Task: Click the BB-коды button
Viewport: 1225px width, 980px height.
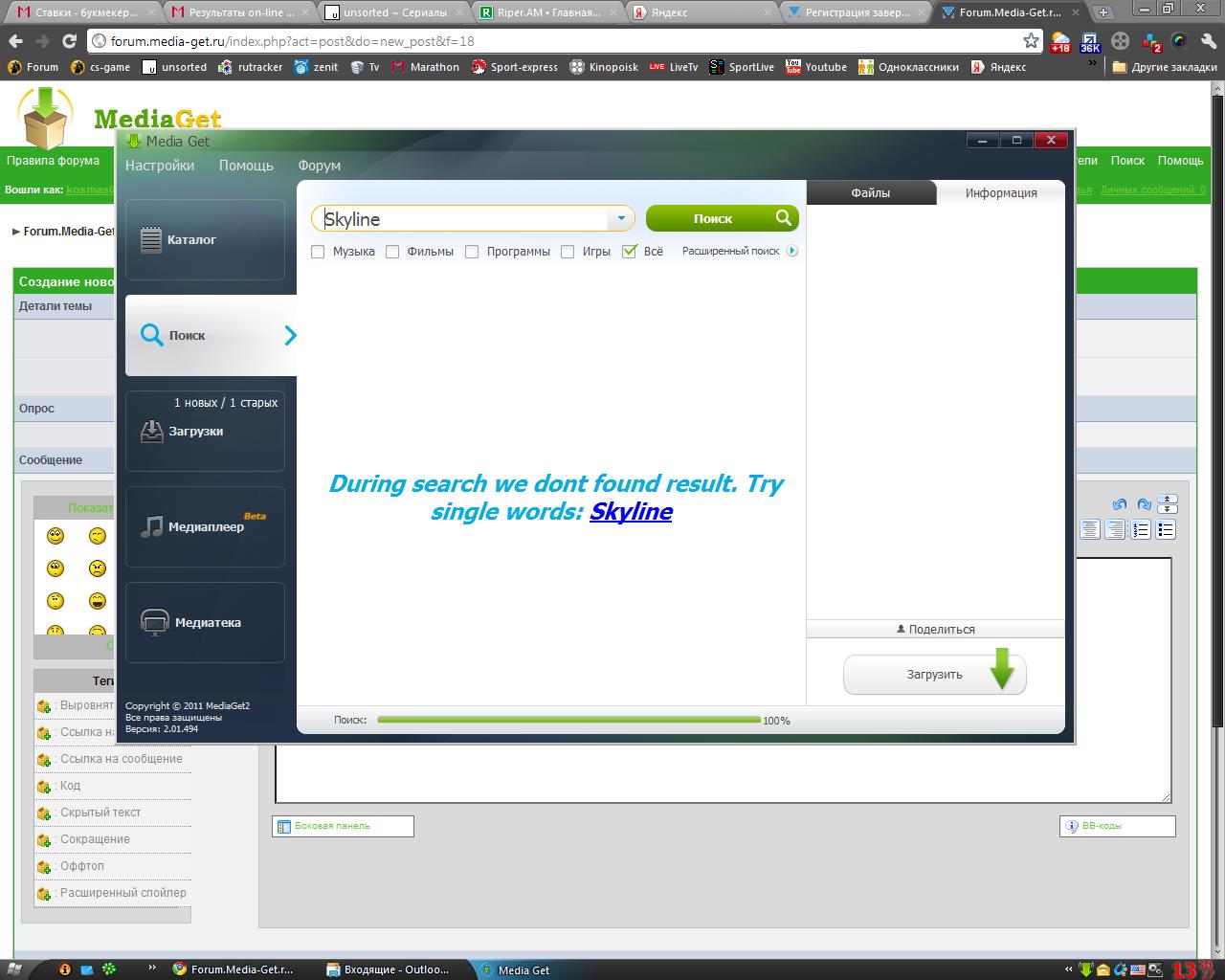Action: click(x=1118, y=826)
